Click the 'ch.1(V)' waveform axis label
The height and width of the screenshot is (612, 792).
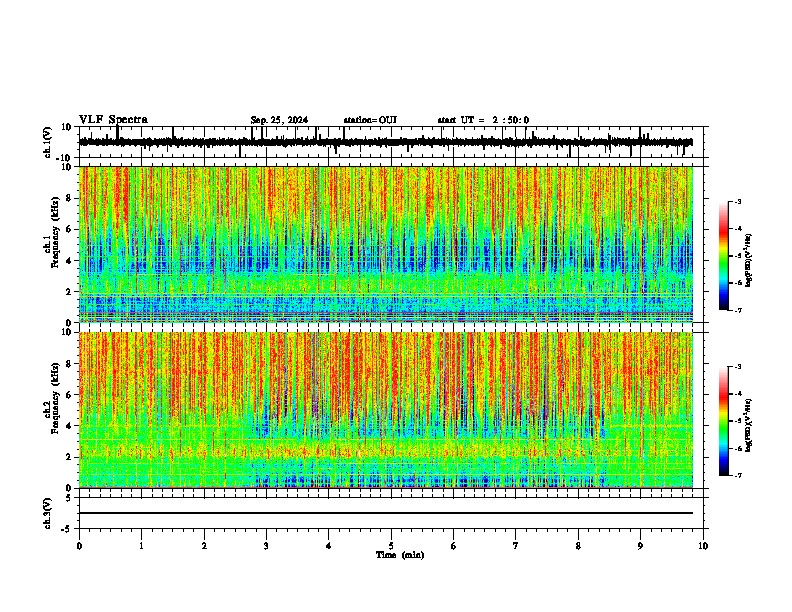[48, 142]
